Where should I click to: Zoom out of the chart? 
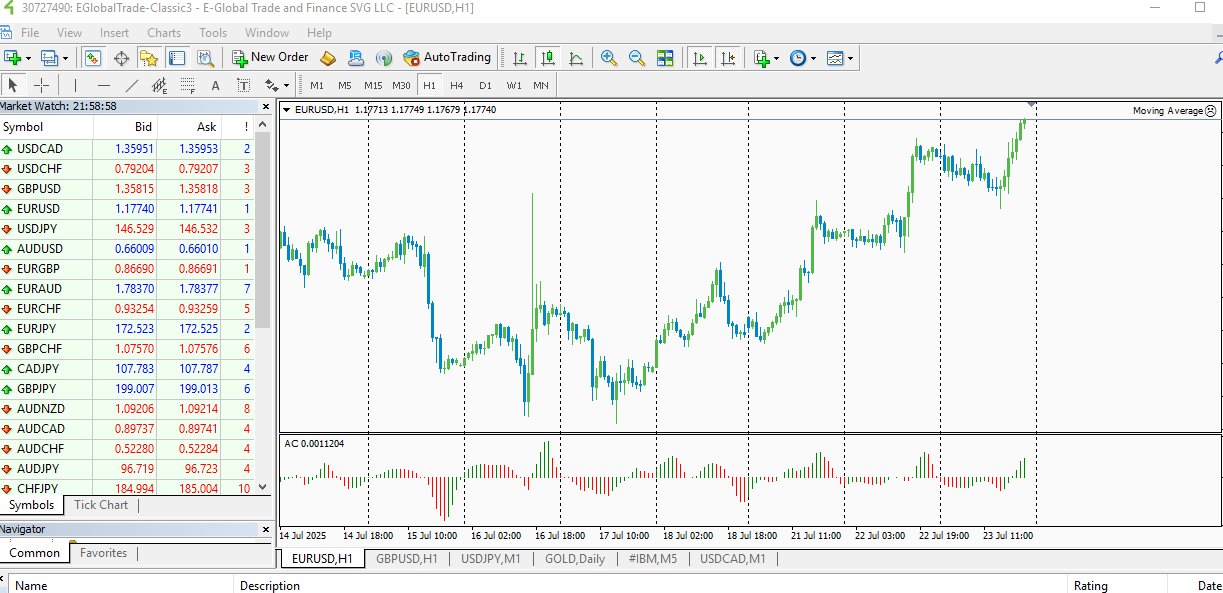click(636, 58)
